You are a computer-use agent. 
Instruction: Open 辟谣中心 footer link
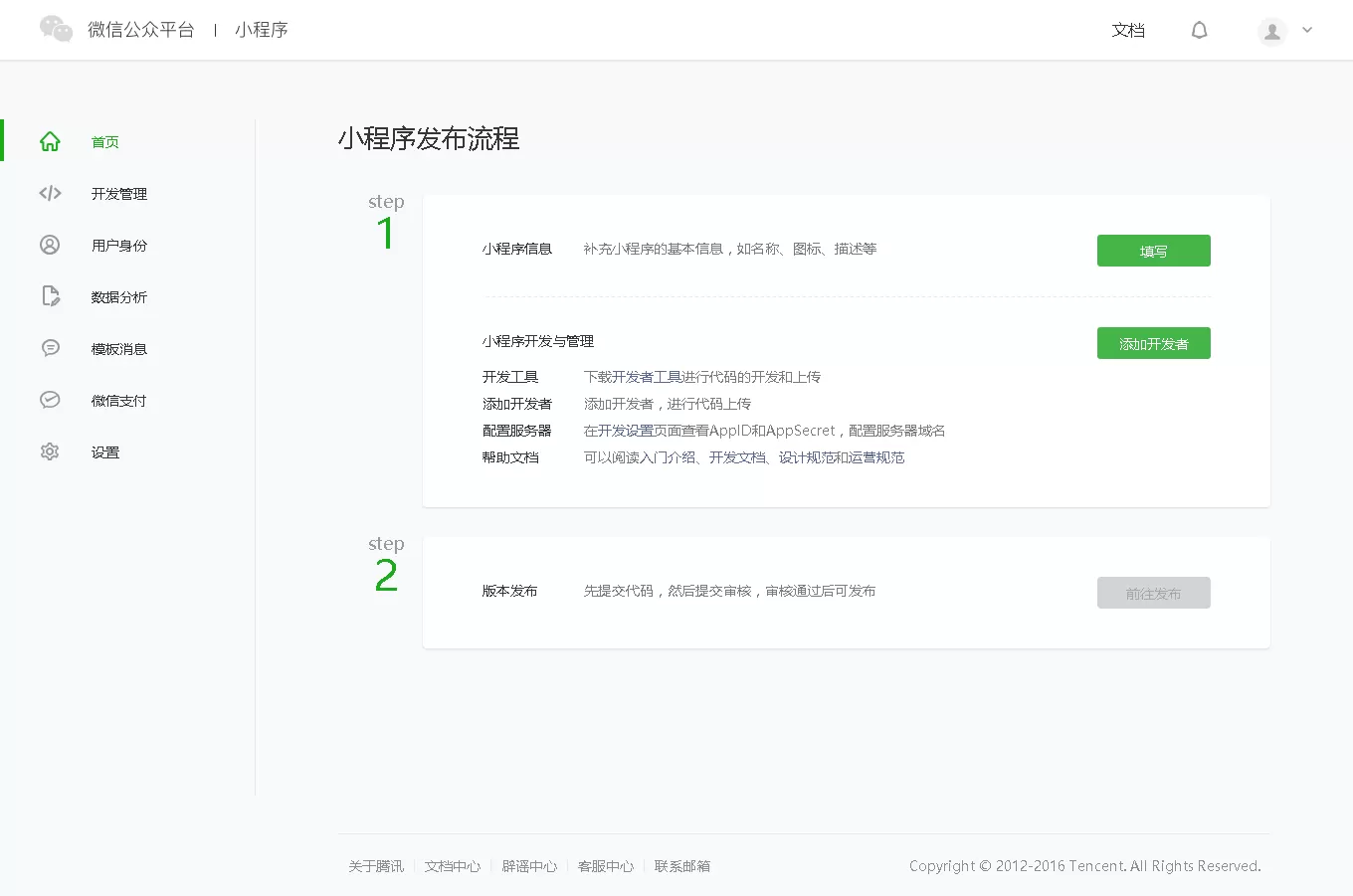point(529,866)
